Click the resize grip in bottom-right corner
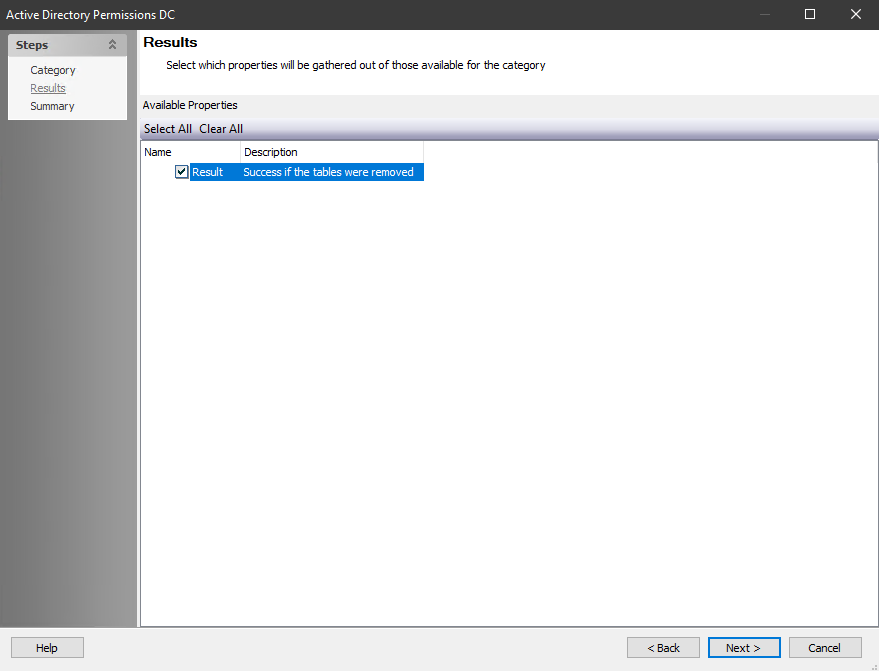Viewport: 879px width, 671px height. [x=875, y=666]
